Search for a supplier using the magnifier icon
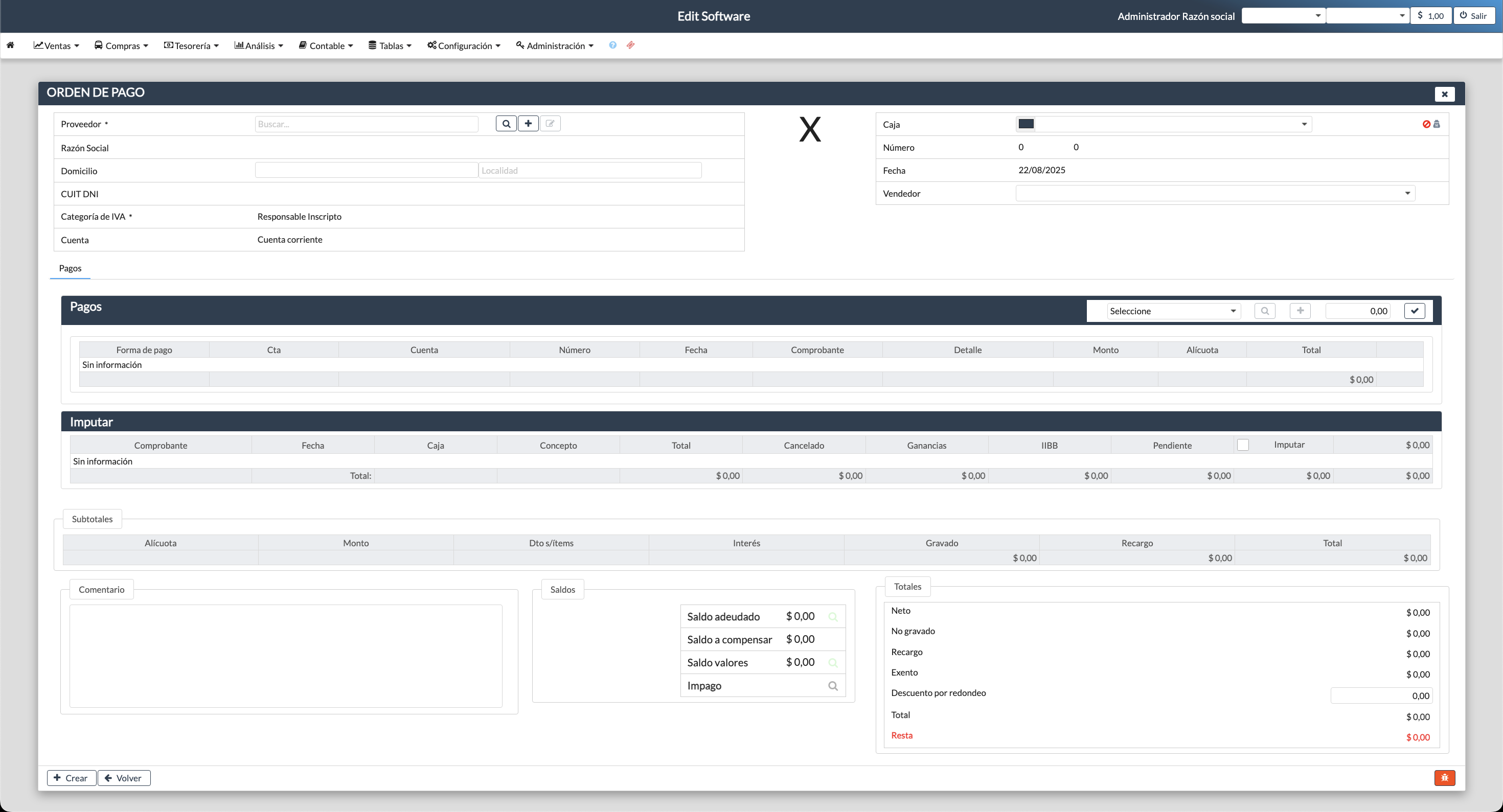Image resolution: width=1503 pixels, height=812 pixels. (x=506, y=123)
